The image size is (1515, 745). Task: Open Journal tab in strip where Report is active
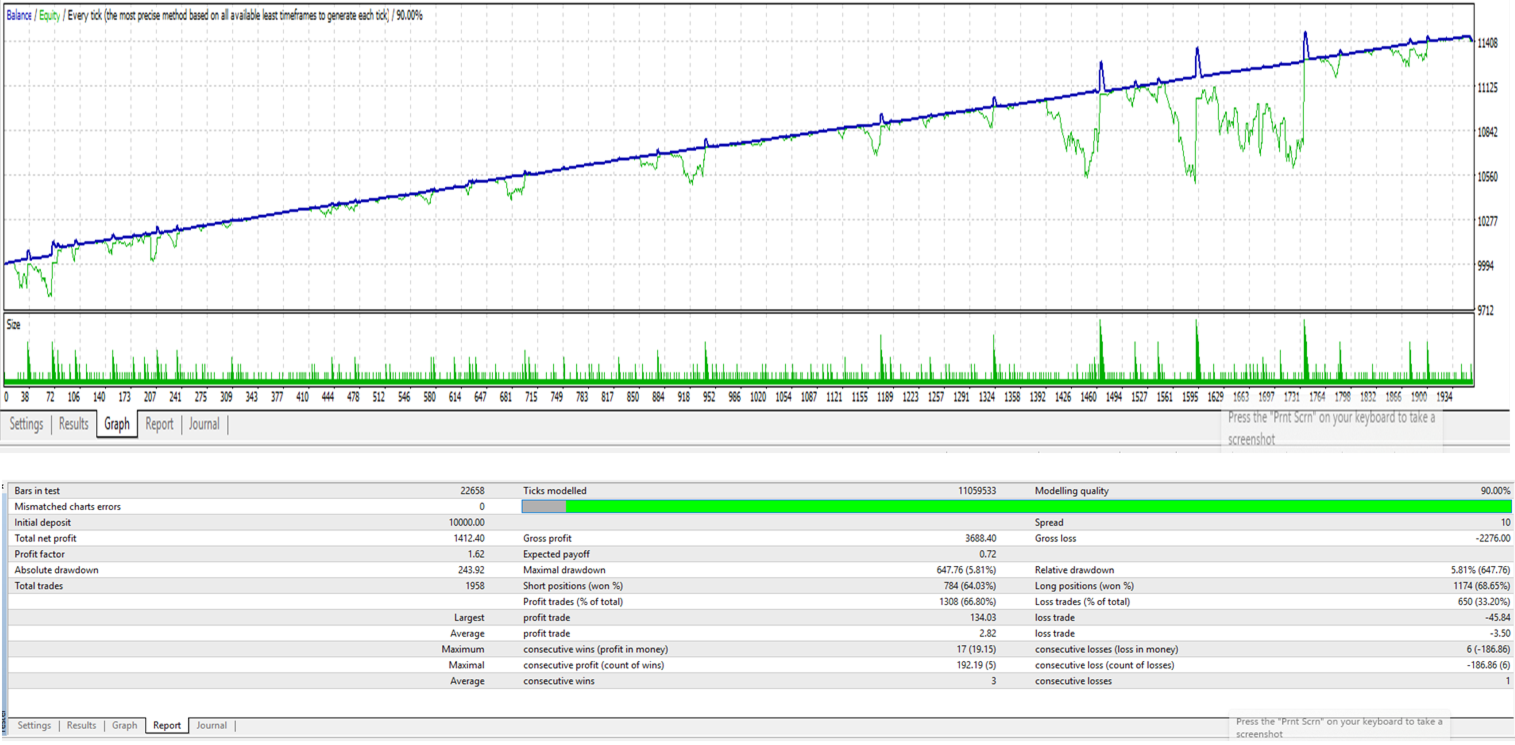(211, 725)
